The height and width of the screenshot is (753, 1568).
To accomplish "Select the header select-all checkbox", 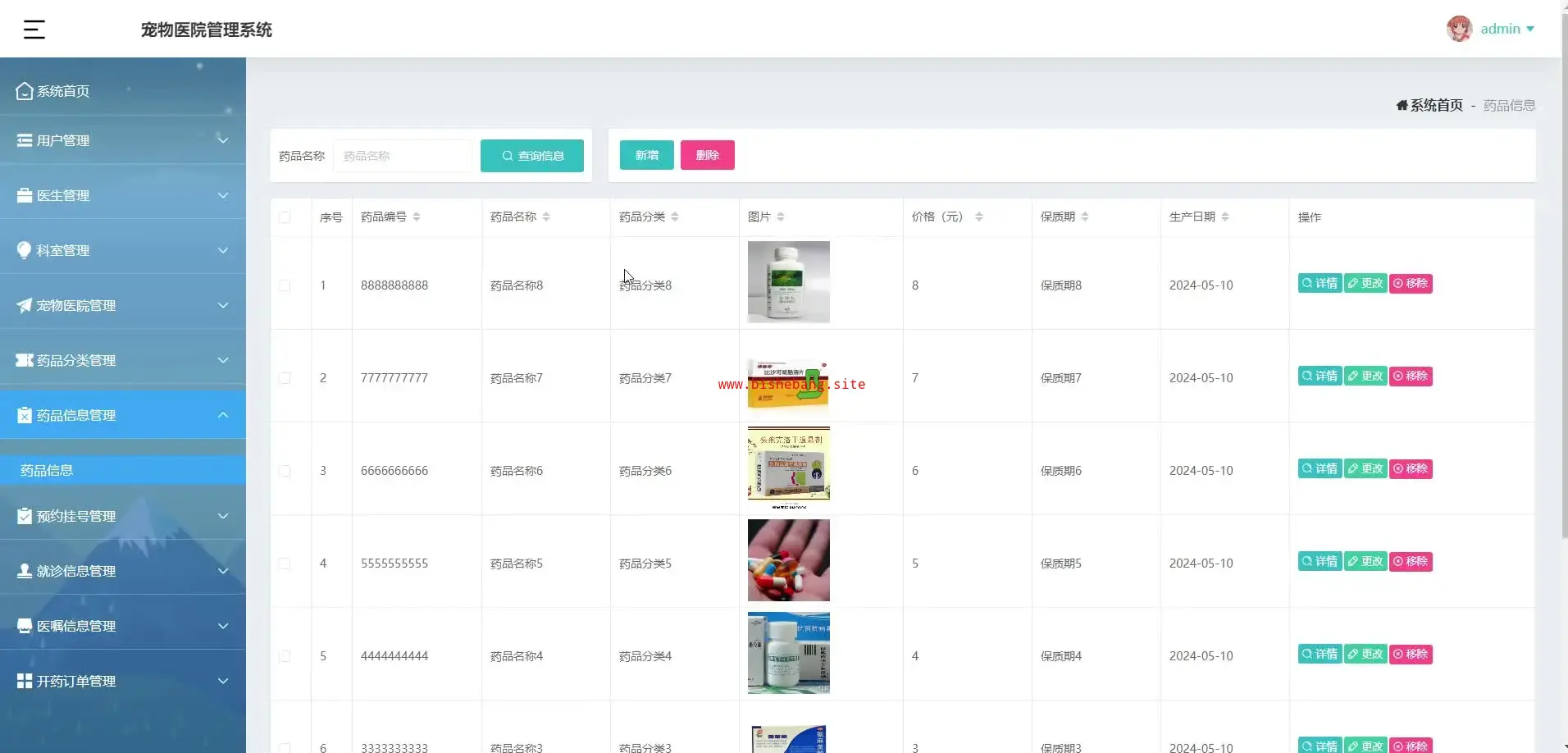I will point(285,217).
